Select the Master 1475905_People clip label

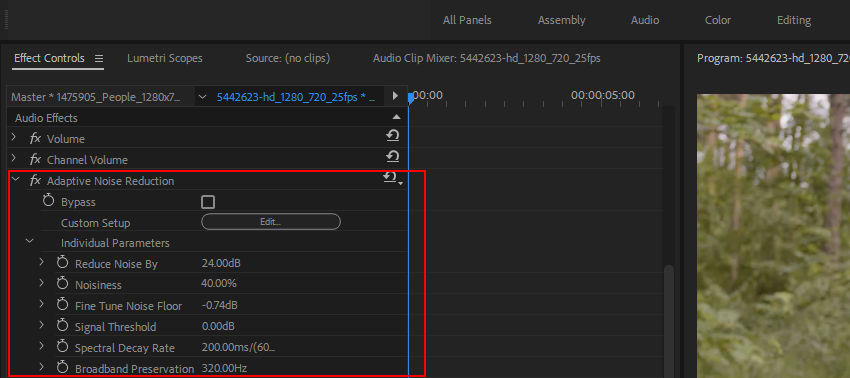click(96, 97)
